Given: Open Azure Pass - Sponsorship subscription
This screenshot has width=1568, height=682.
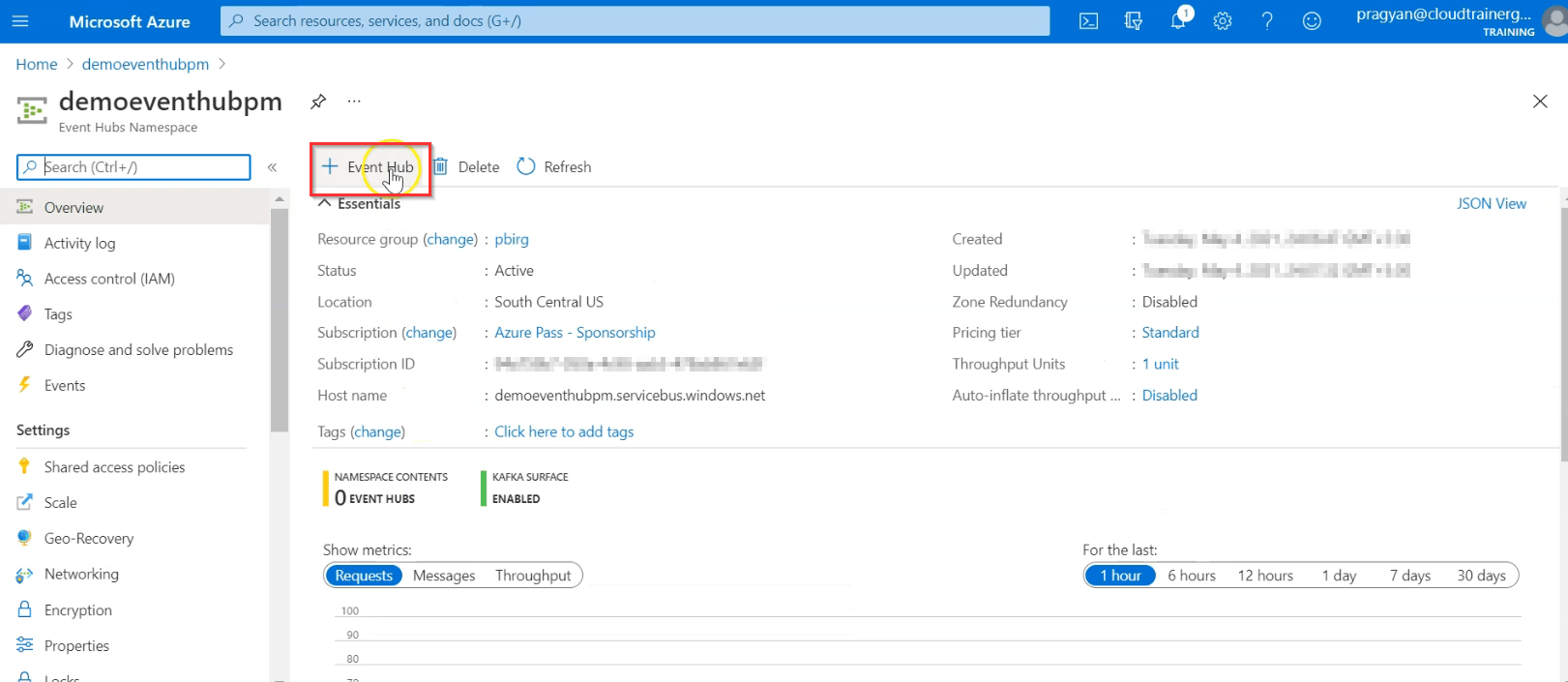Looking at the screenshot, I should tap(575, 333).
